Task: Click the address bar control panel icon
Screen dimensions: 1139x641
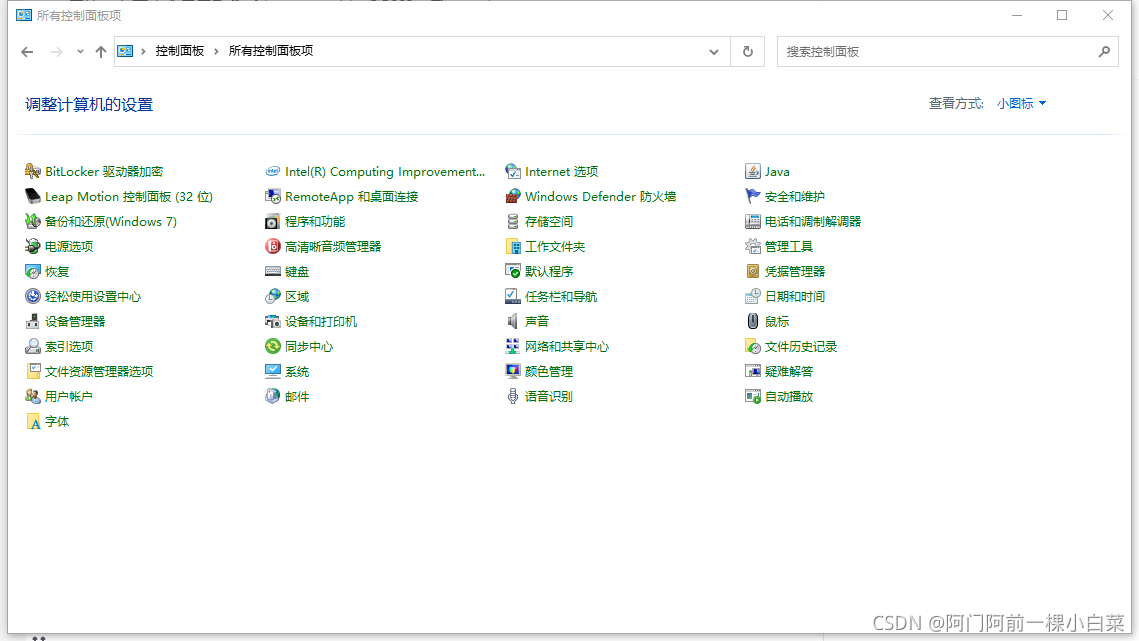Action: (125, 51)
